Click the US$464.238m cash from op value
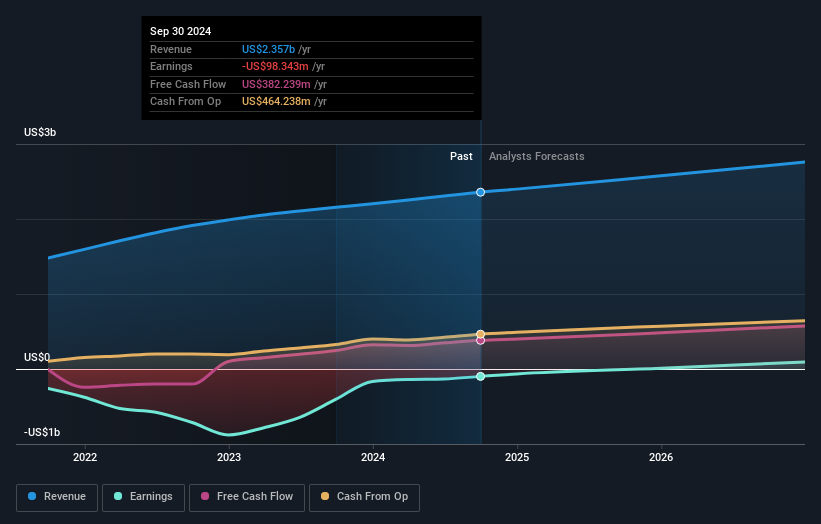Image resolution: width=821 pixels, height=524 pixels. pyautogui.click(x=276, y=102)
